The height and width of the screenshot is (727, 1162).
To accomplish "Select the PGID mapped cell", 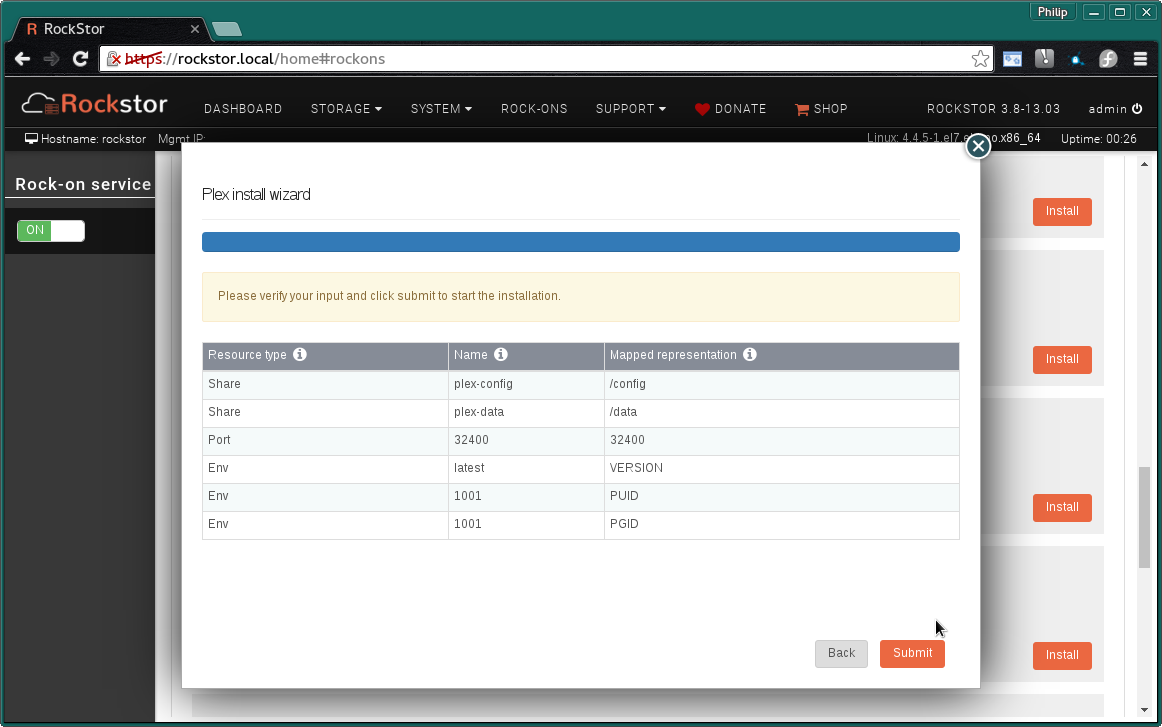I will [x=782, y=525].
